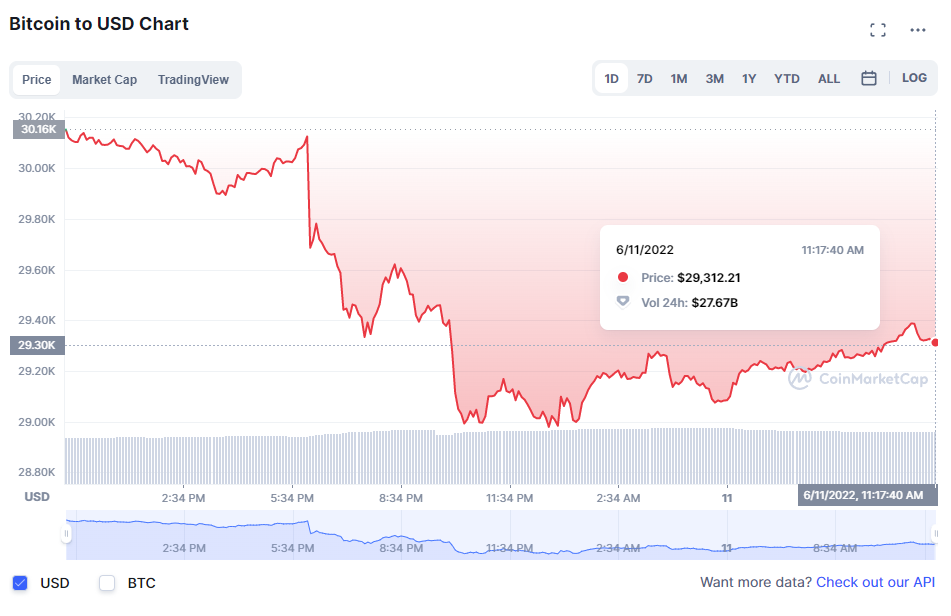Check the BTC currency checkbox
This screenshot has width=951, height=616.
point(107,583)
